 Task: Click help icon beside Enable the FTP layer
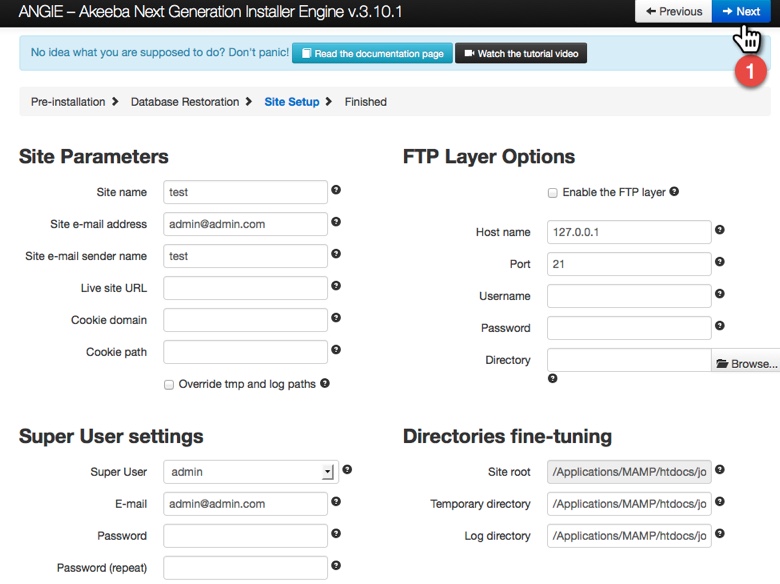pos(674,191)
